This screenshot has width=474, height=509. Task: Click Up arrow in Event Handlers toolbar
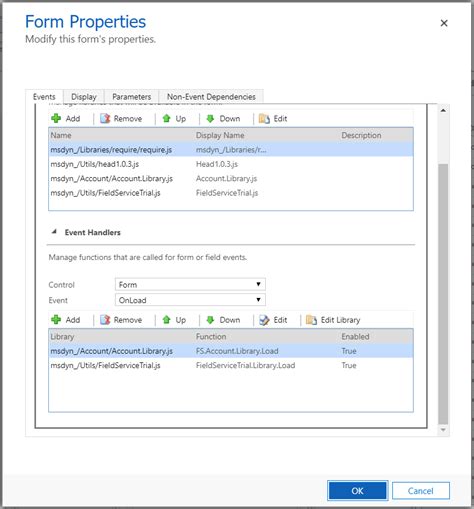click(x=166, y=320)
